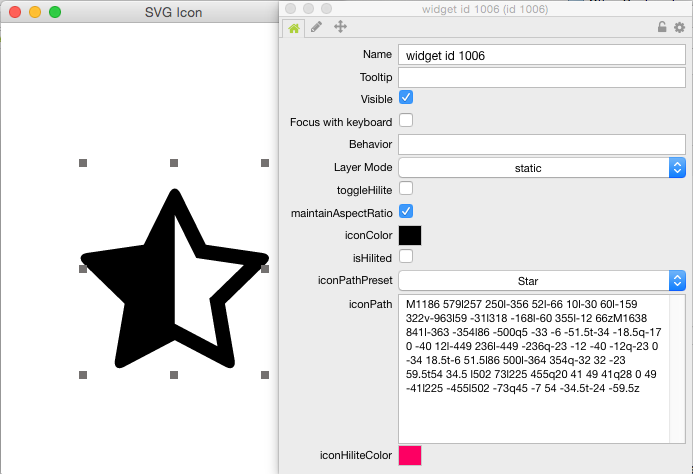Enable Focus with keyboard
This screenshot has width=693, height=474.
406,121
